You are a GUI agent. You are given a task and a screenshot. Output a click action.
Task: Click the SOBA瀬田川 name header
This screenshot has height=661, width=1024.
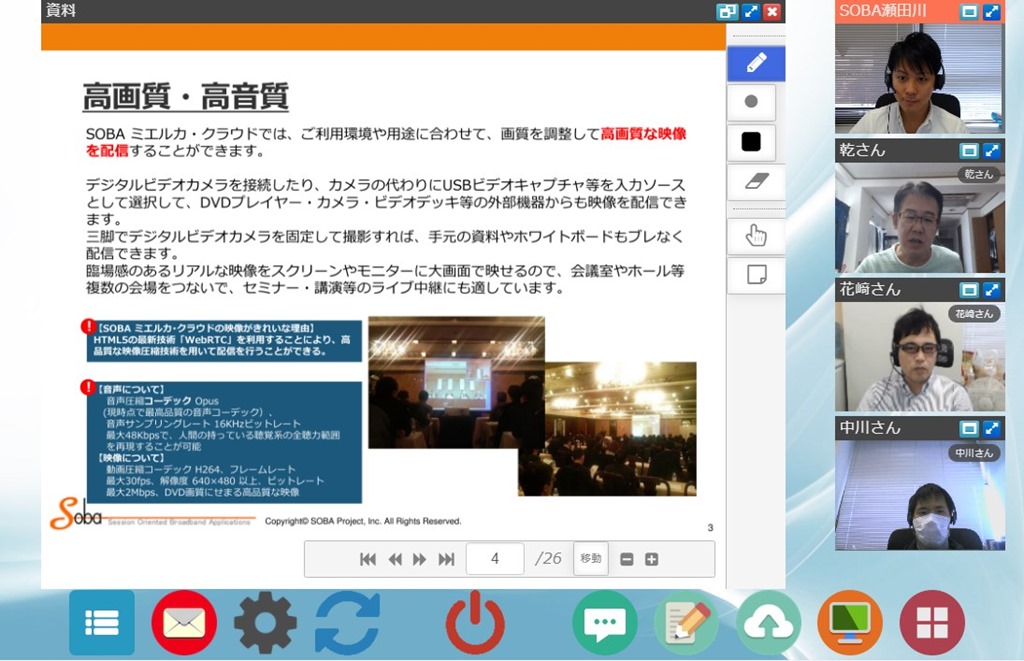(882, 11)
